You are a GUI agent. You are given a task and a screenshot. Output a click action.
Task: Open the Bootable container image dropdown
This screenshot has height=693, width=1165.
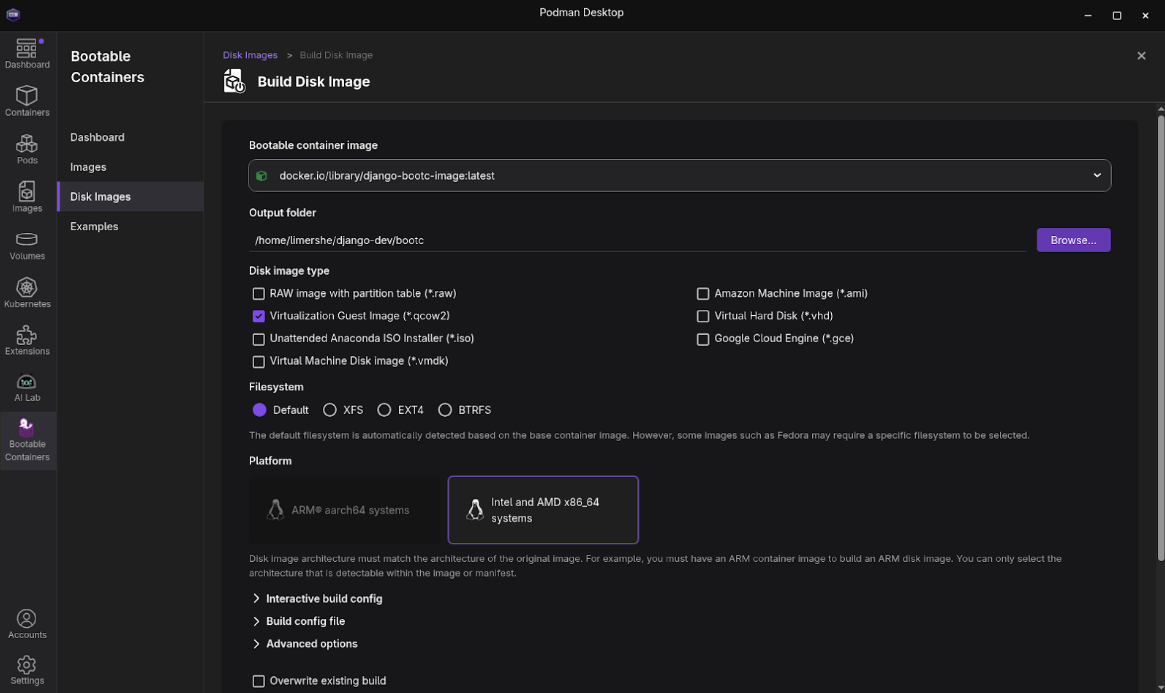679,176
